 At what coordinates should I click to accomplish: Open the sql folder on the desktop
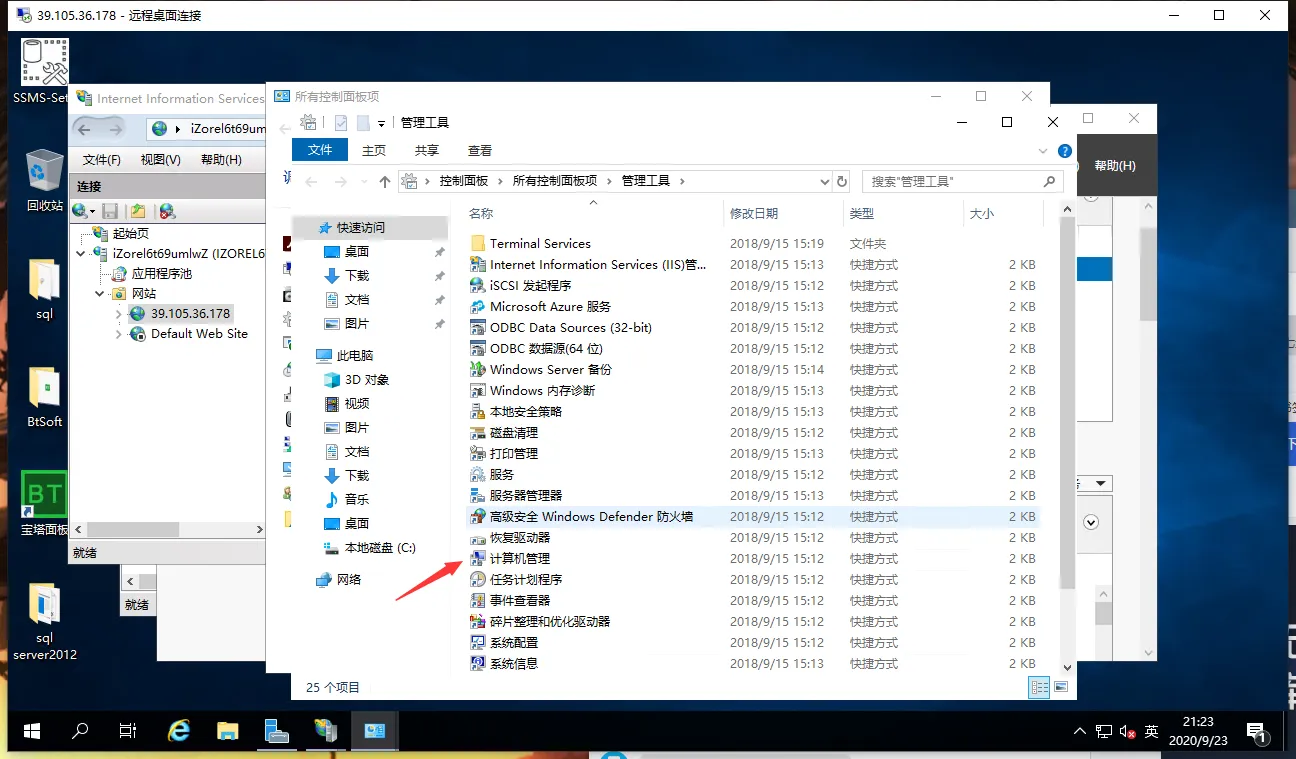point(44,288)
